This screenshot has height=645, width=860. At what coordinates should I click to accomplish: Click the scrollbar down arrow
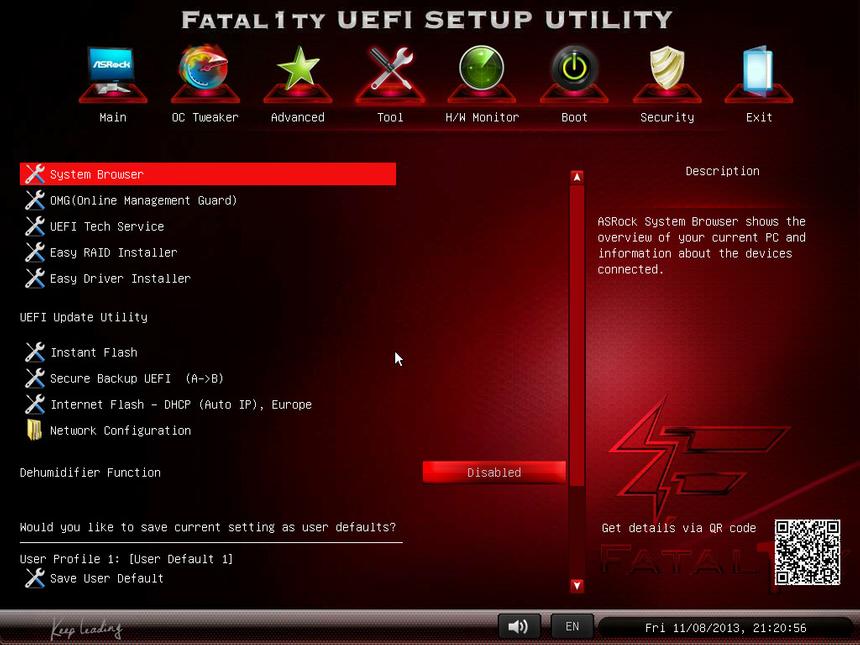click(576, 584)
